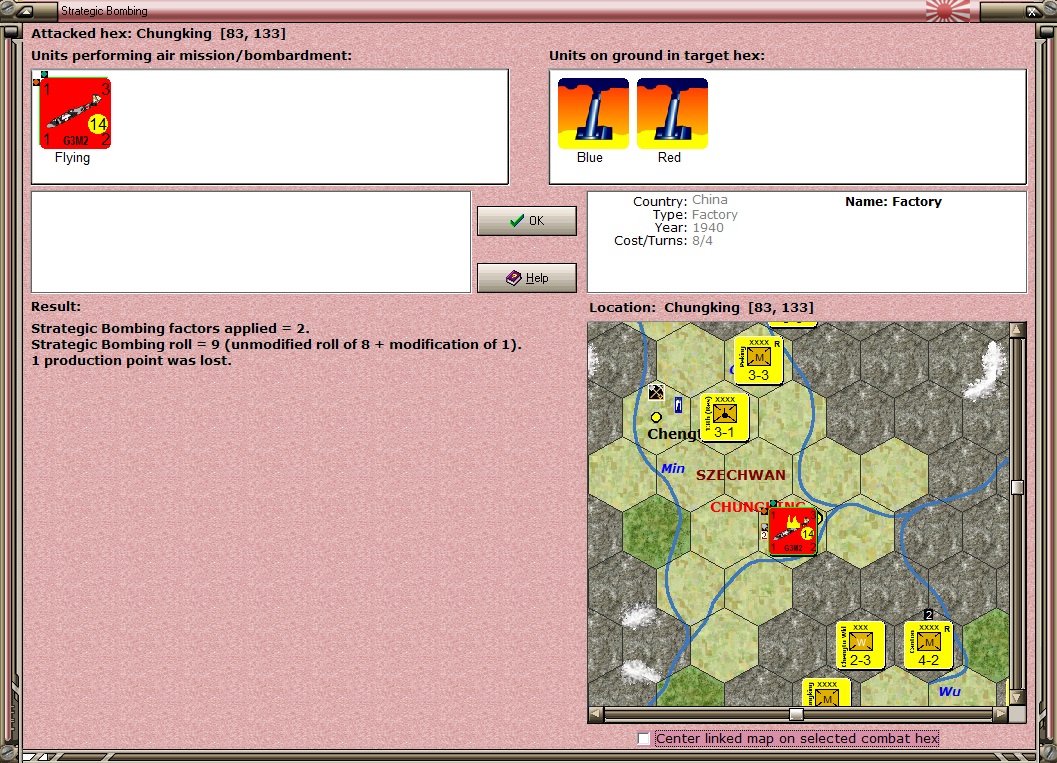
Task: Click the Year value '1940'
Action: pyautogui.click(x=708, y=228)
